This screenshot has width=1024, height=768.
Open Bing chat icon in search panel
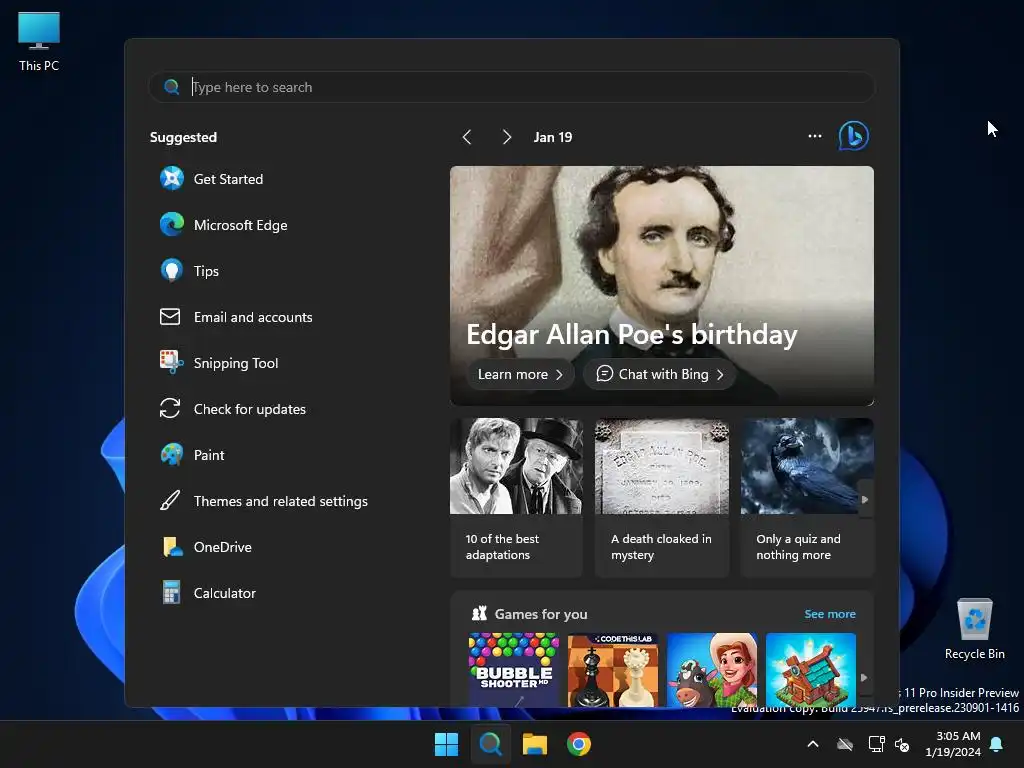coord(854,136)
